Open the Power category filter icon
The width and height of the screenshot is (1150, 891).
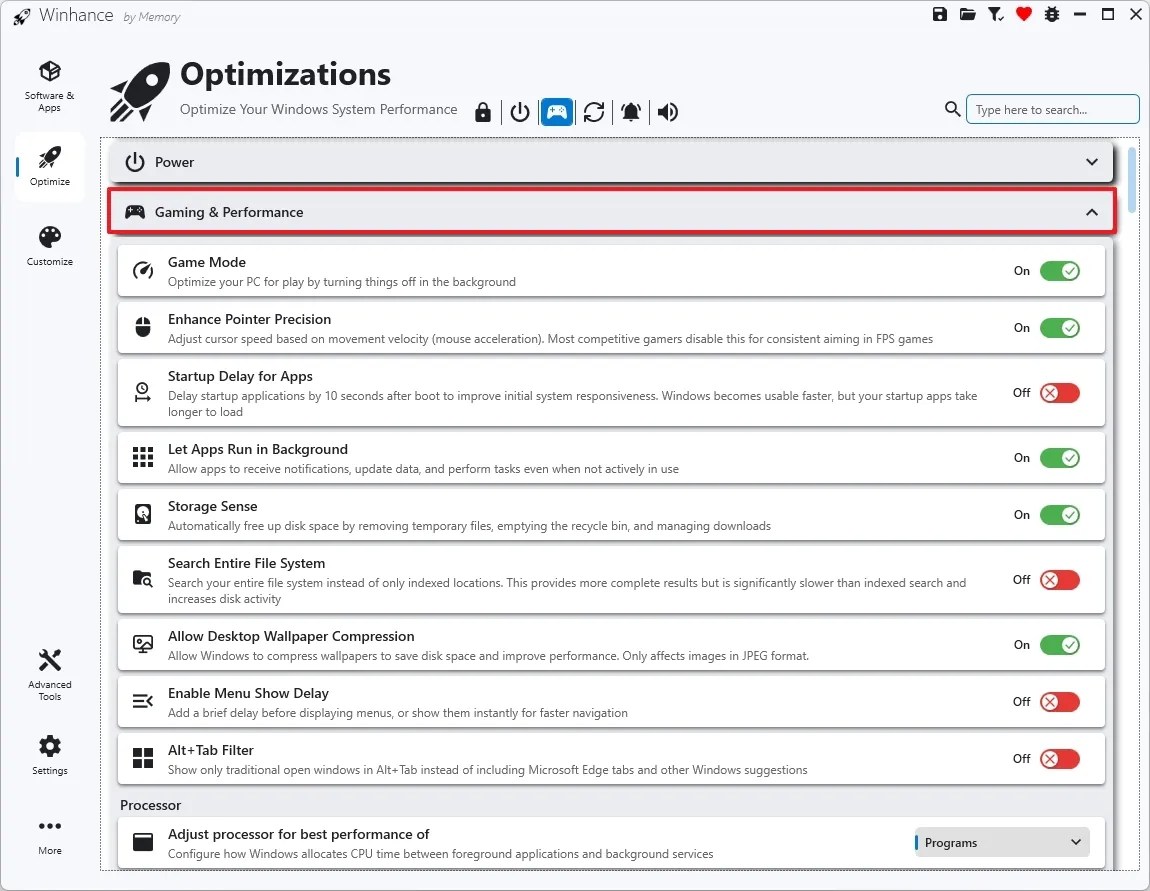pos(519,112)
